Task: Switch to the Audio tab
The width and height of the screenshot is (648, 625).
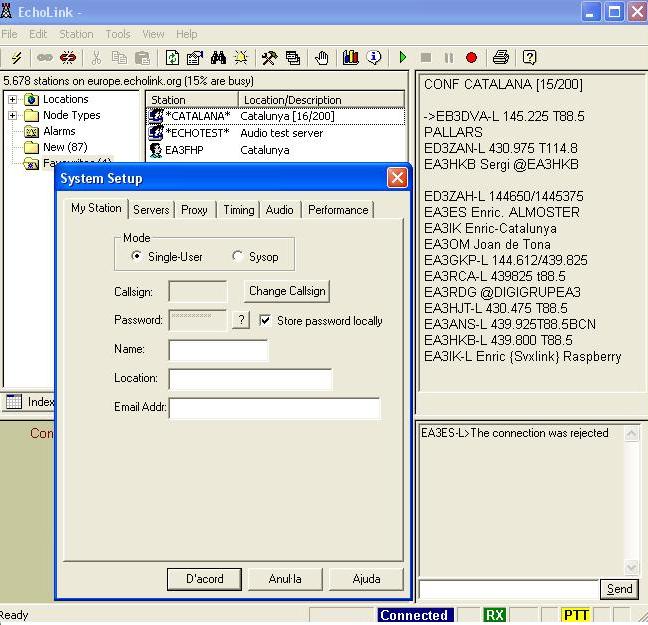Action: pyautogui.click(x=279, y=210)
